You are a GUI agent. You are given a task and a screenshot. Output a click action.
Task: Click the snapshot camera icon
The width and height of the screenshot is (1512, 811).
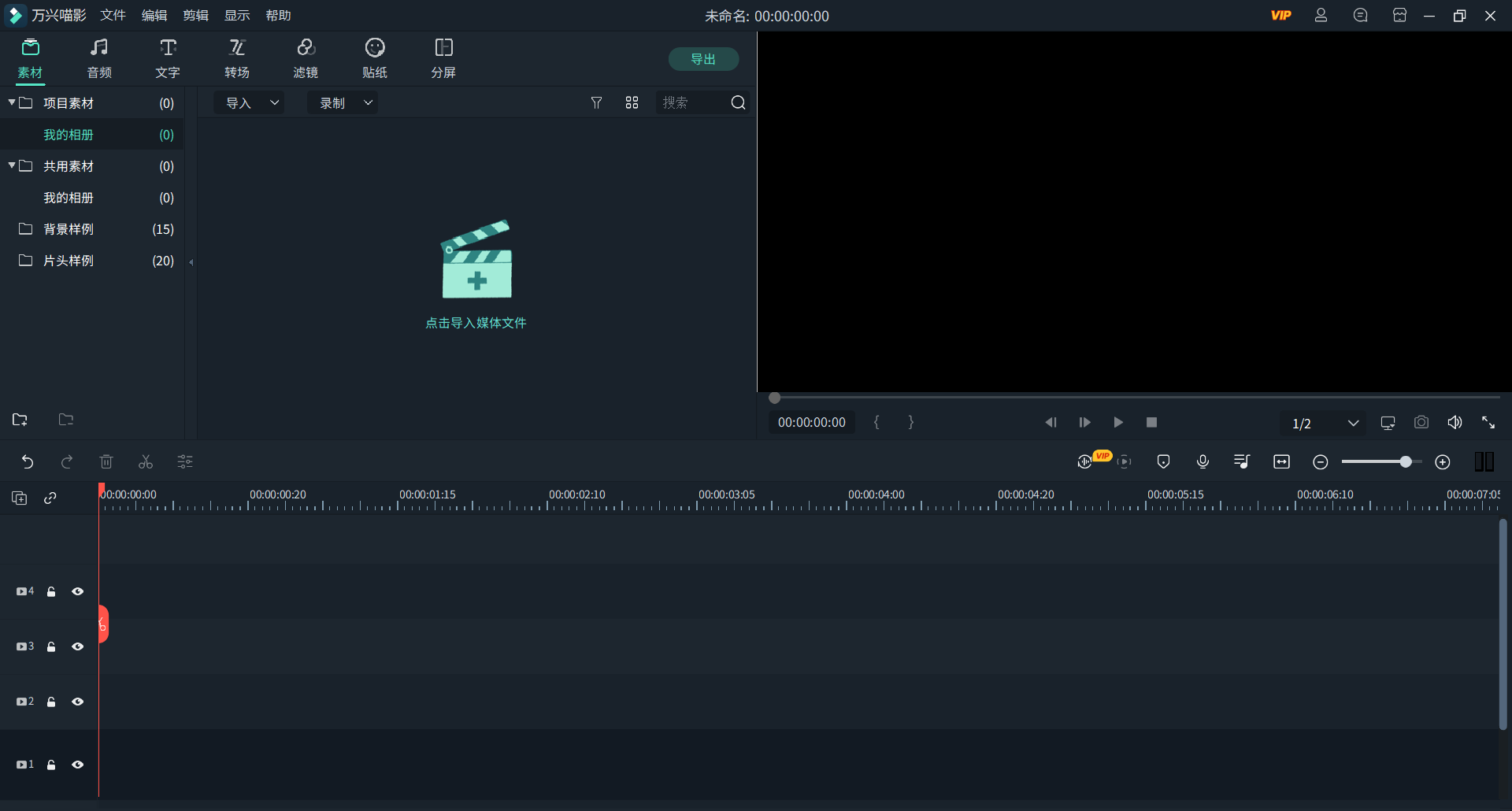1421,423
